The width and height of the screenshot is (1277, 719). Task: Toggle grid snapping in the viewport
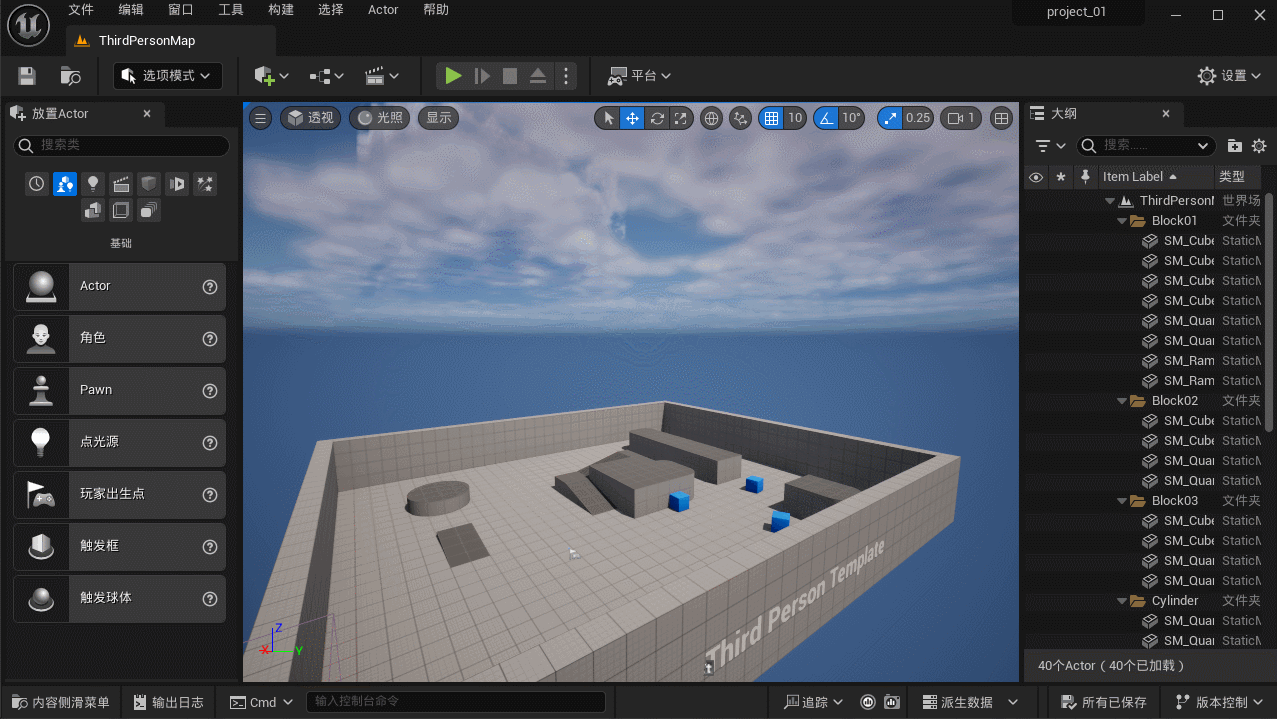tap(771, 118)
